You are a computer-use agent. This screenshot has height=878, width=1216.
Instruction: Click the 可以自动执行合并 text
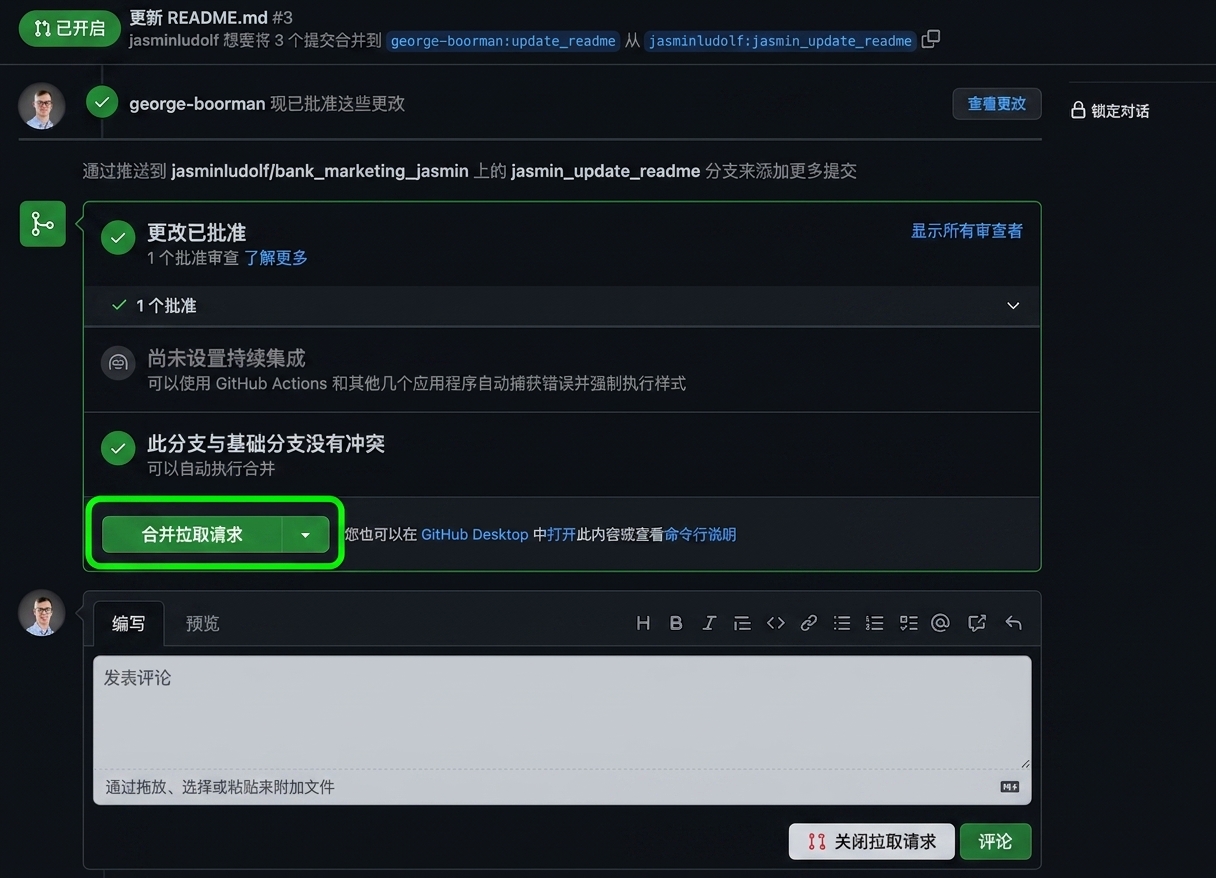click(x=211, y=469)
